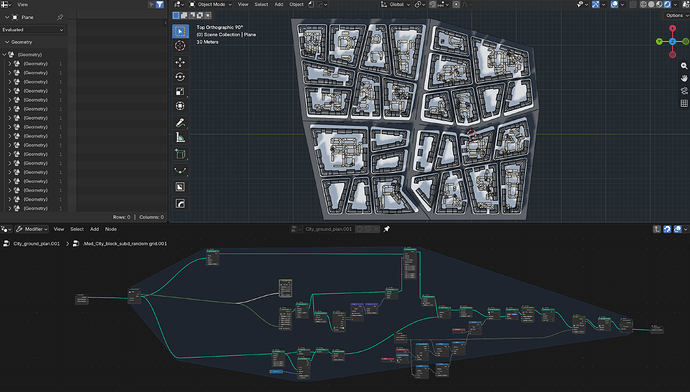Select the Measure tool
The width and height of the screenshot is (690, 392).
click(x=180, y=137)
